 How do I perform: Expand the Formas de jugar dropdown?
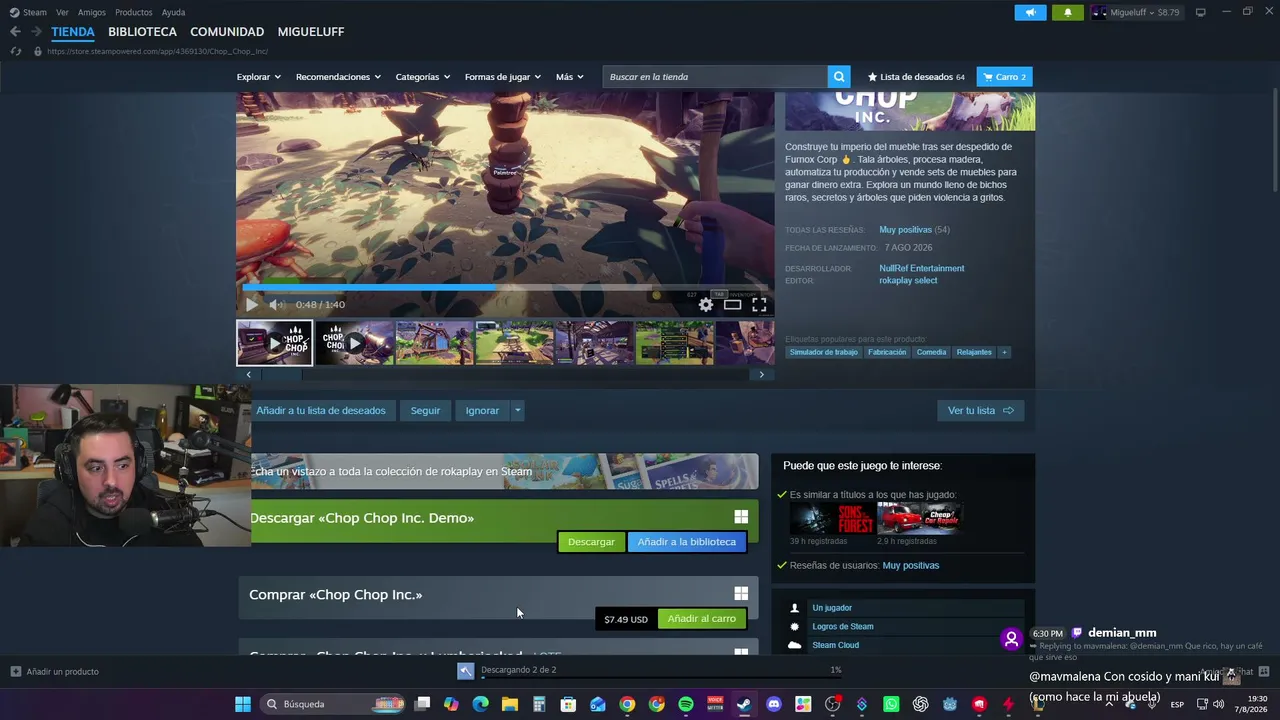coord(503,77)
